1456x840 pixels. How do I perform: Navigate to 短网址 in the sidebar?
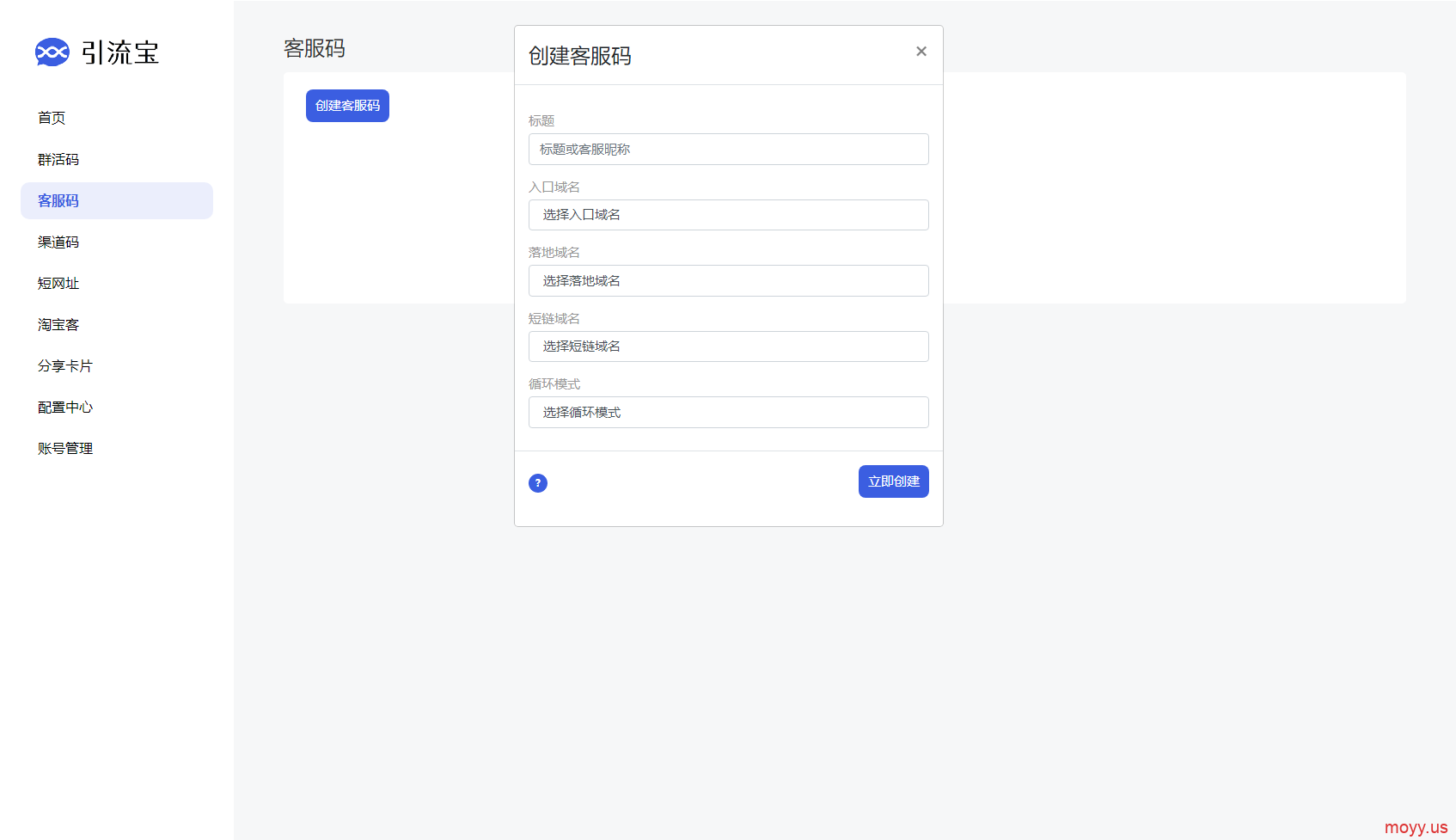click(x=58, y=283)
